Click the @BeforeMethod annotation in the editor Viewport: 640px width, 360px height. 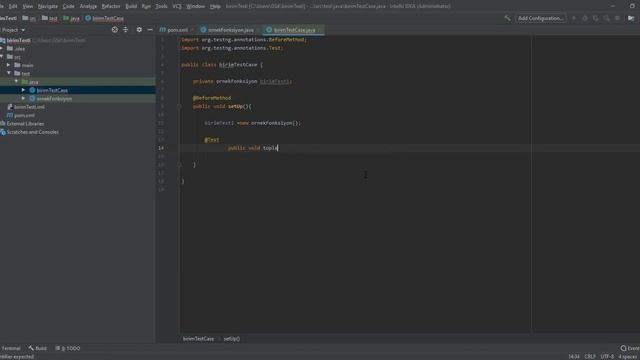[x=212, y=98]
